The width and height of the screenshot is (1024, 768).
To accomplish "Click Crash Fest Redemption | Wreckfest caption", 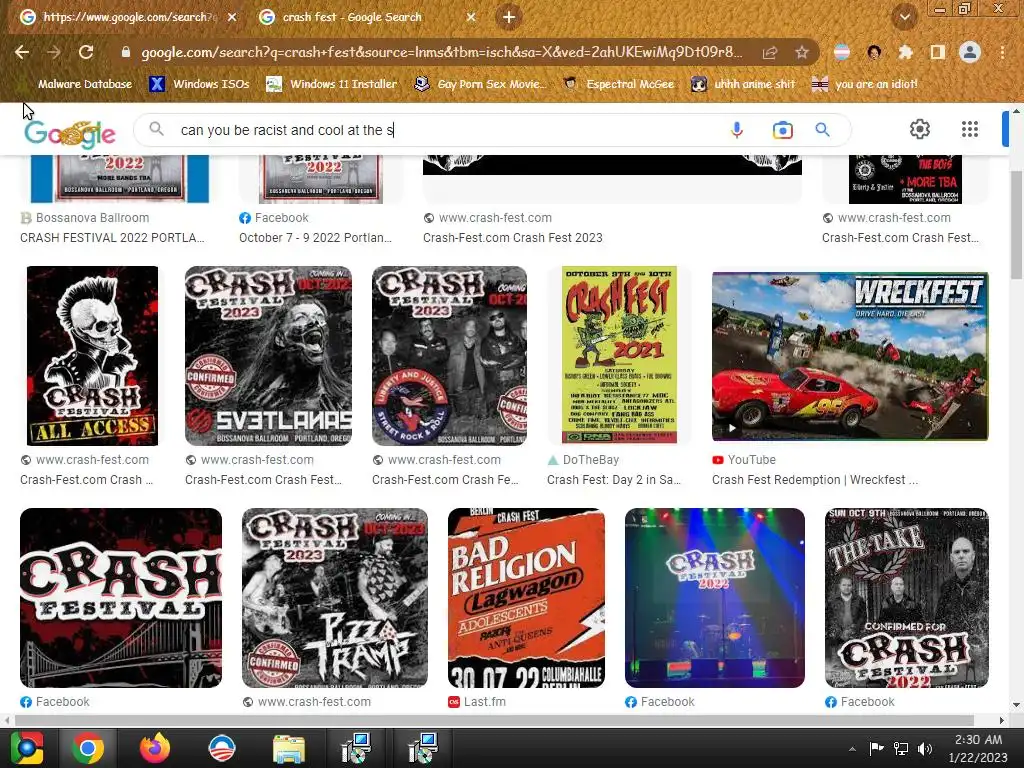I will coord(815,480).
